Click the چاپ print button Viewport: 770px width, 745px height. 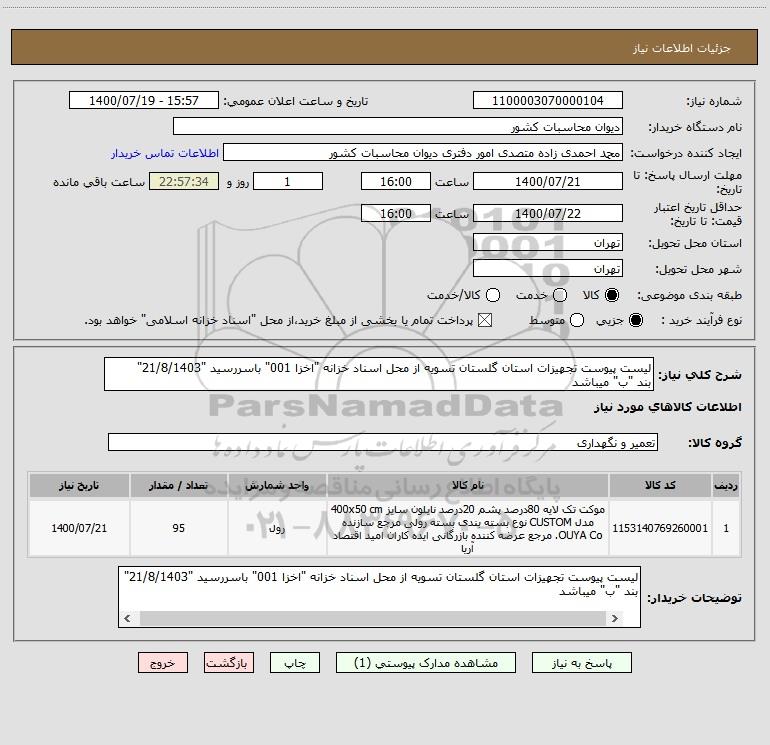[295, 663]
